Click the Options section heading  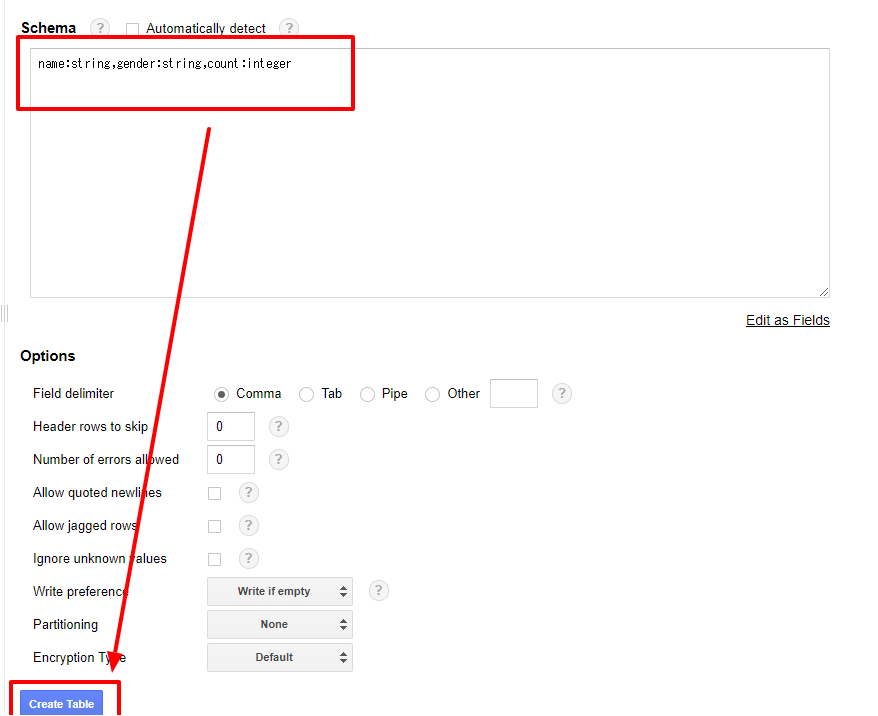pos(48,356)
